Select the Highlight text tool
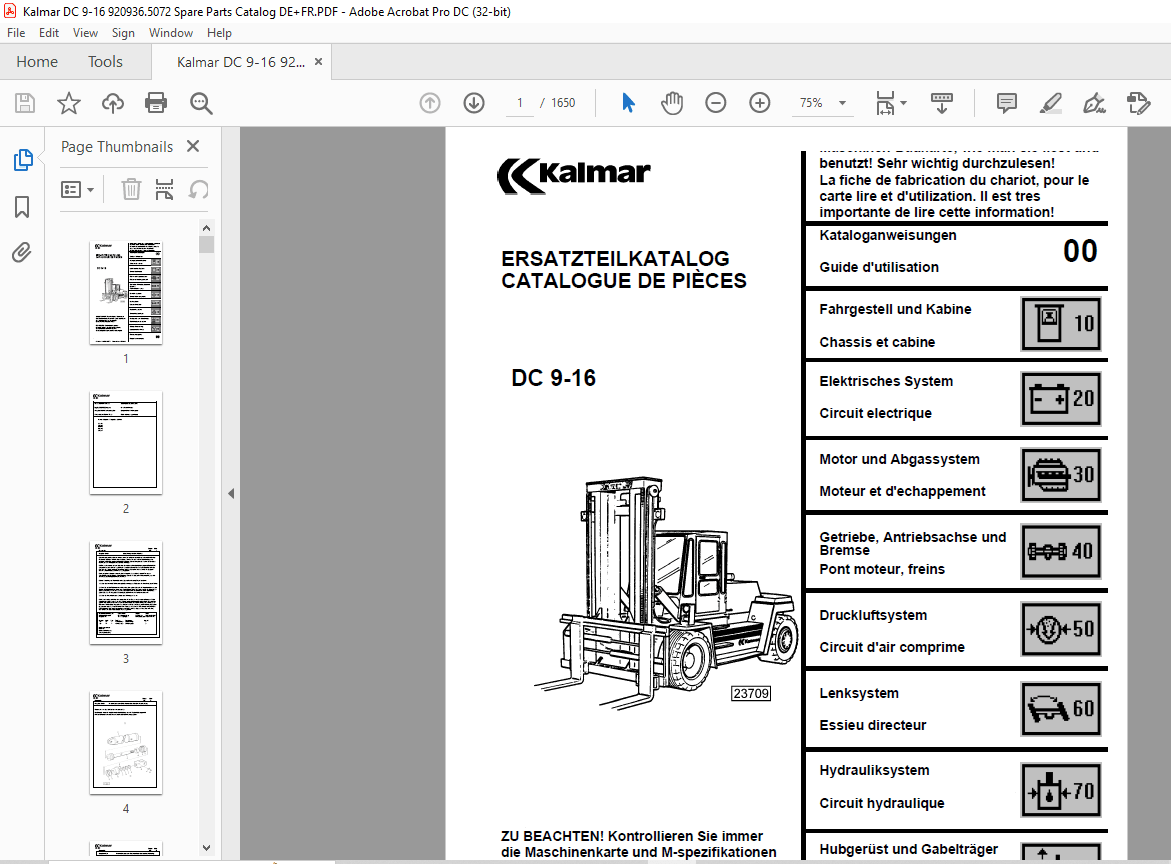This screenshot has width=1171, height=864. point(1050,102)
